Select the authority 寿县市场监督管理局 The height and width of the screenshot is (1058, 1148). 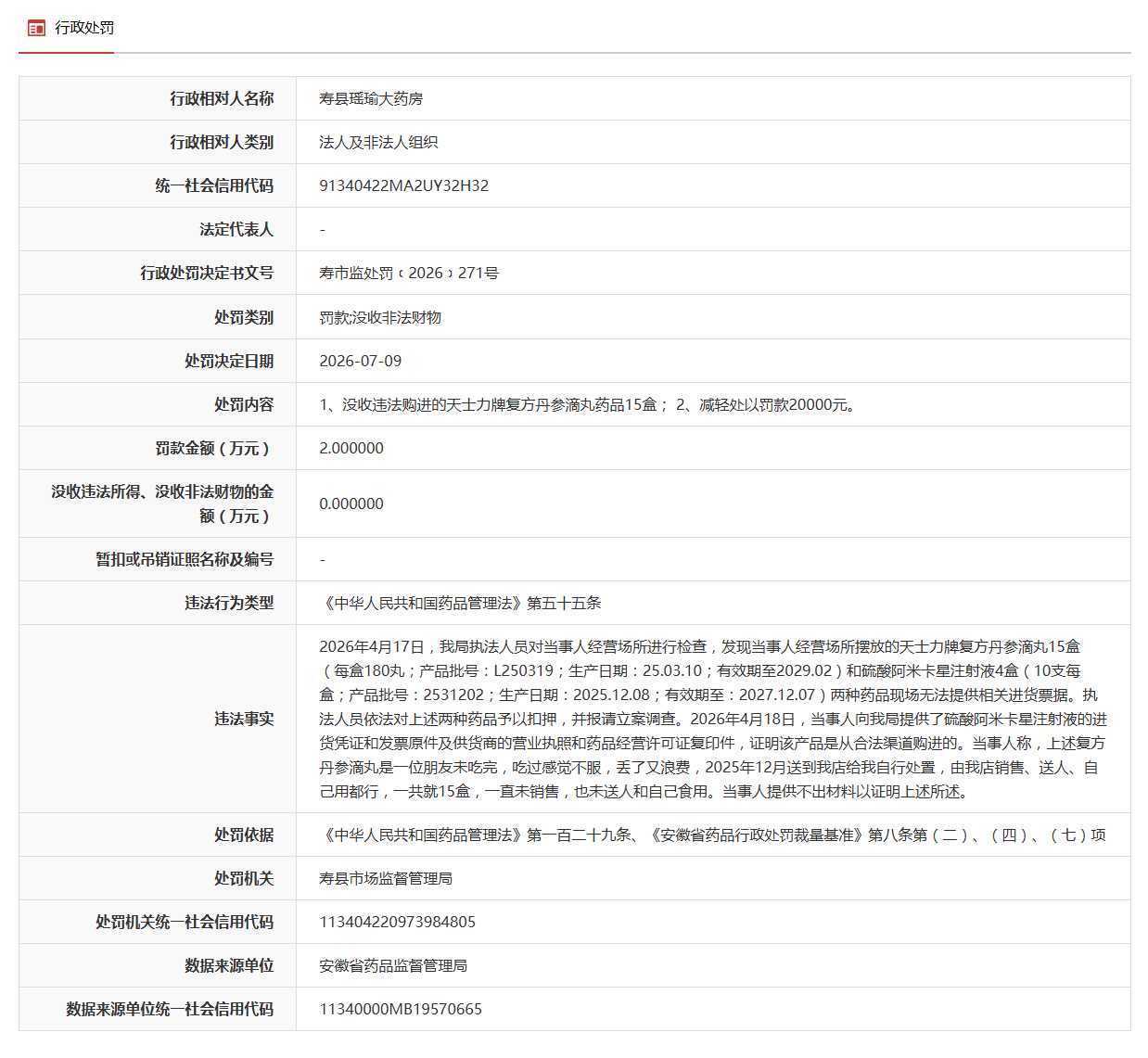point(386,878)
